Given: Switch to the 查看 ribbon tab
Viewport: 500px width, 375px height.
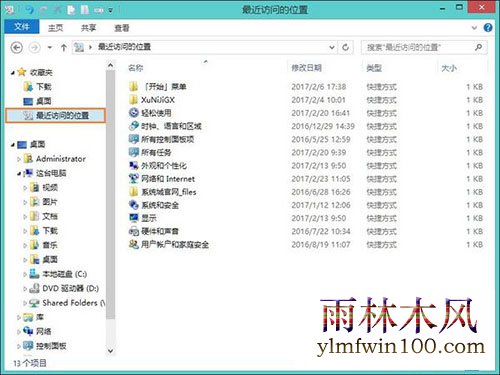Looking at the screenshot, I should click(122, 28).
